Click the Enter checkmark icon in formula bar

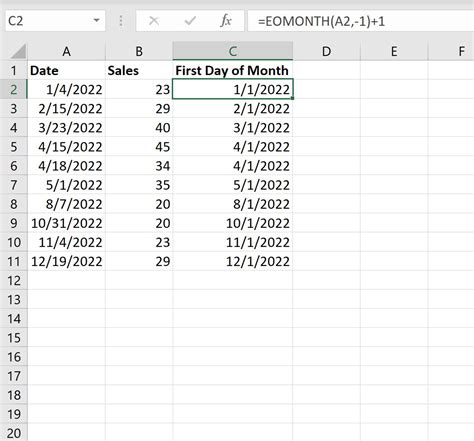pyautogui.click(x=190, y=21)
